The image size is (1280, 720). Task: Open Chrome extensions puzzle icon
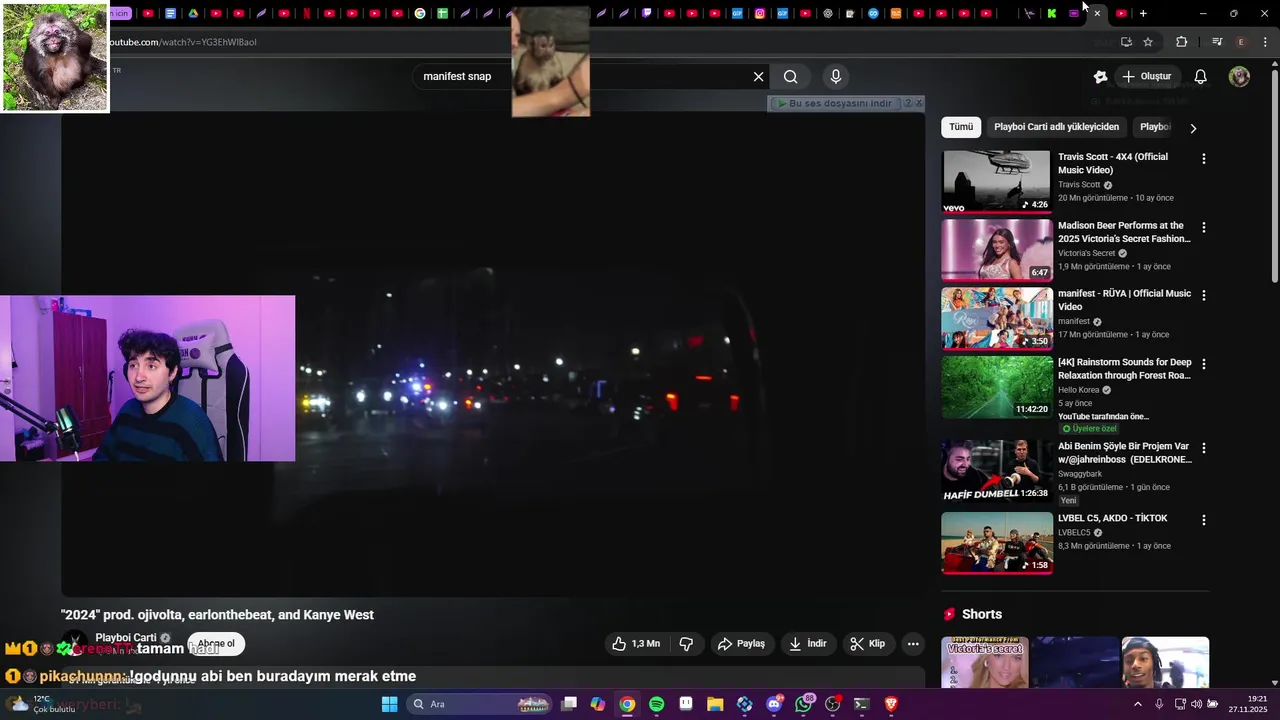(1182, 42)
